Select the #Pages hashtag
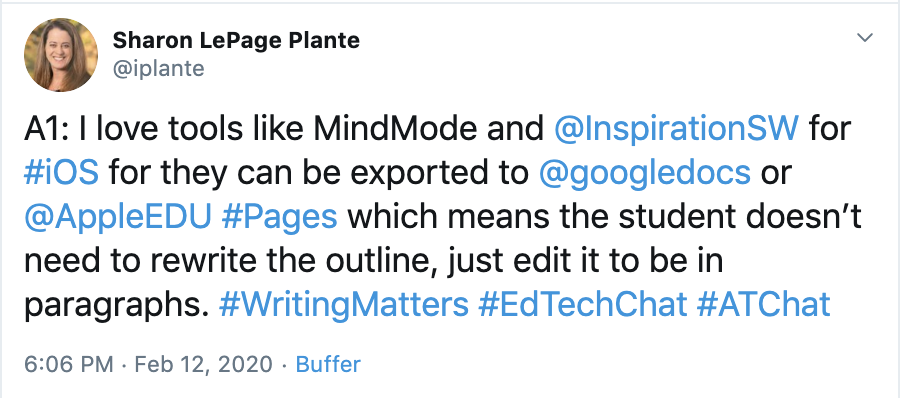The width and height of the screenshot is (902, 398). click(279, 217)
